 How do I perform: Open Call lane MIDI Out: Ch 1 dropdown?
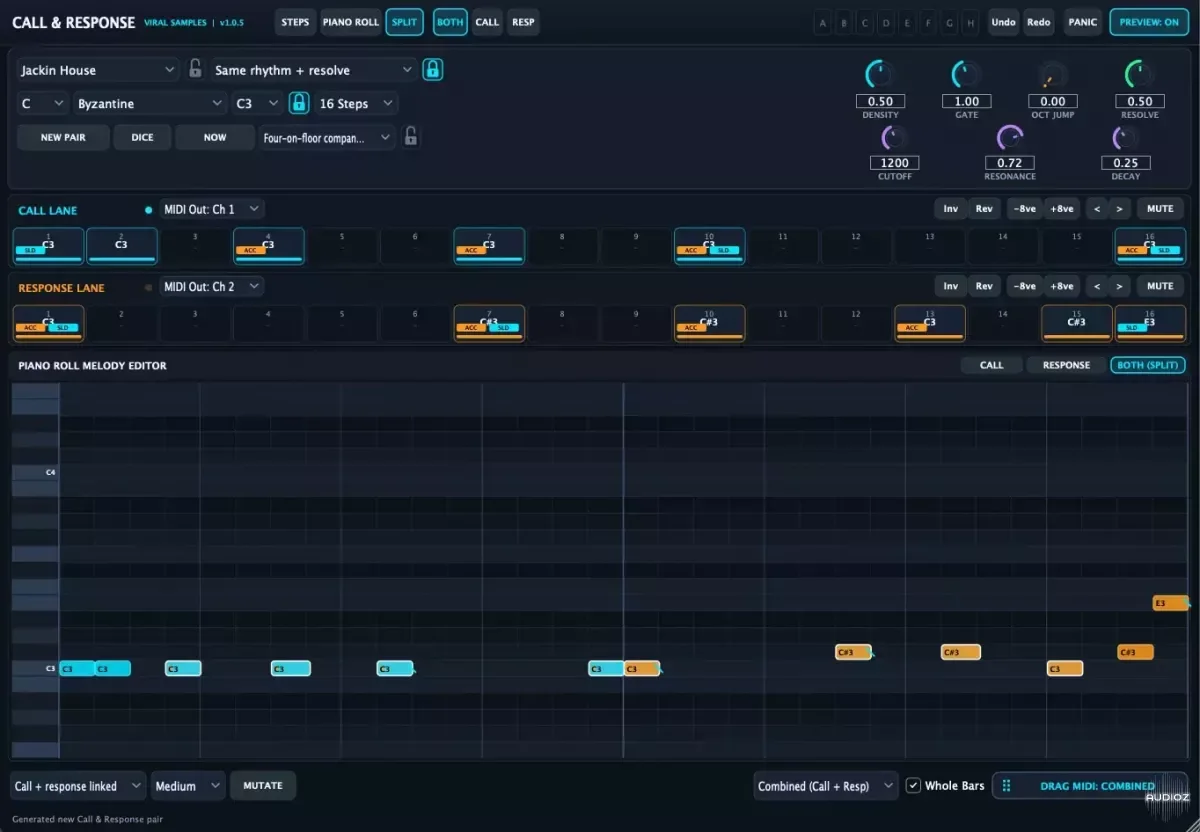pos(212,209)
